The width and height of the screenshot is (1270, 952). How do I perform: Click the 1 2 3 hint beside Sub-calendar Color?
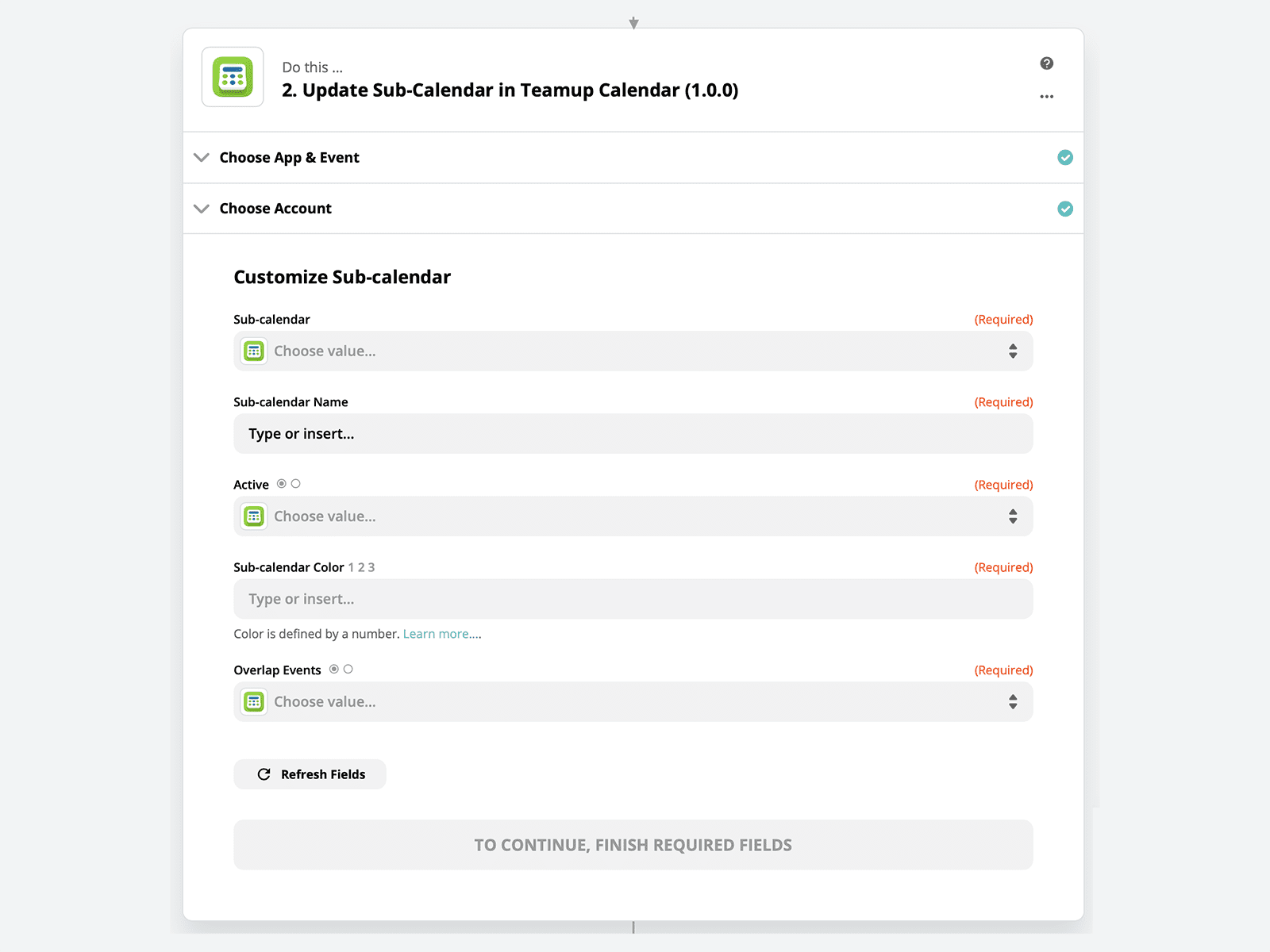click(x=361, y=567)
